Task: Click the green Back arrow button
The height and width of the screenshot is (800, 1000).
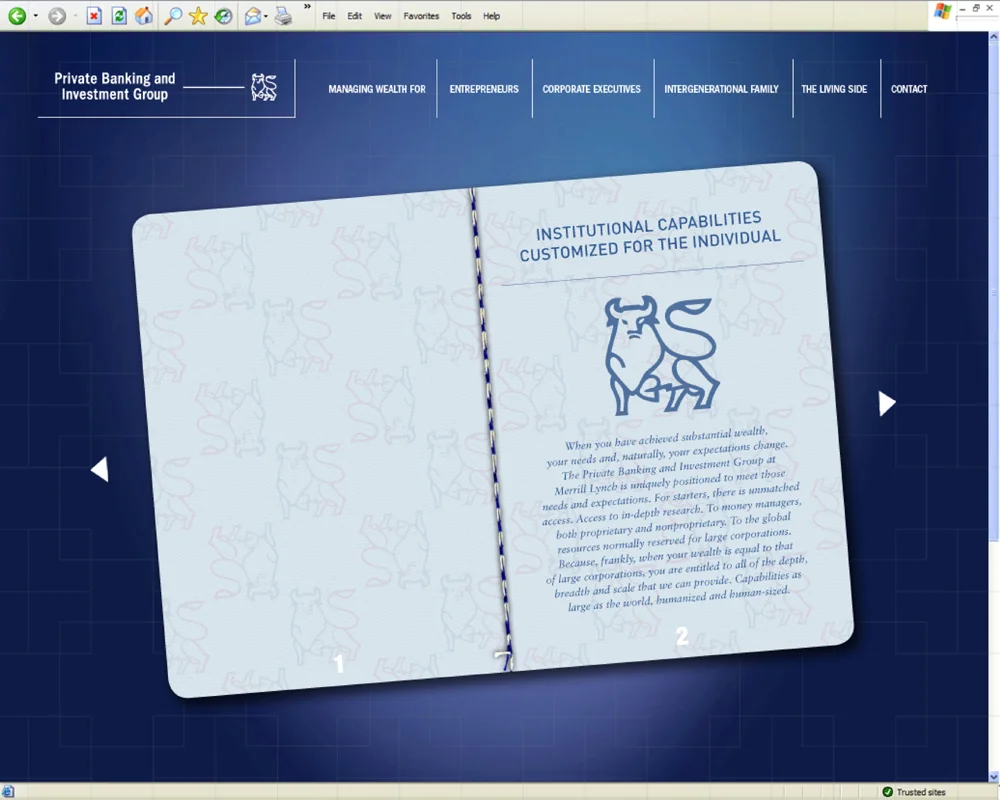Action: click(17, 16)
